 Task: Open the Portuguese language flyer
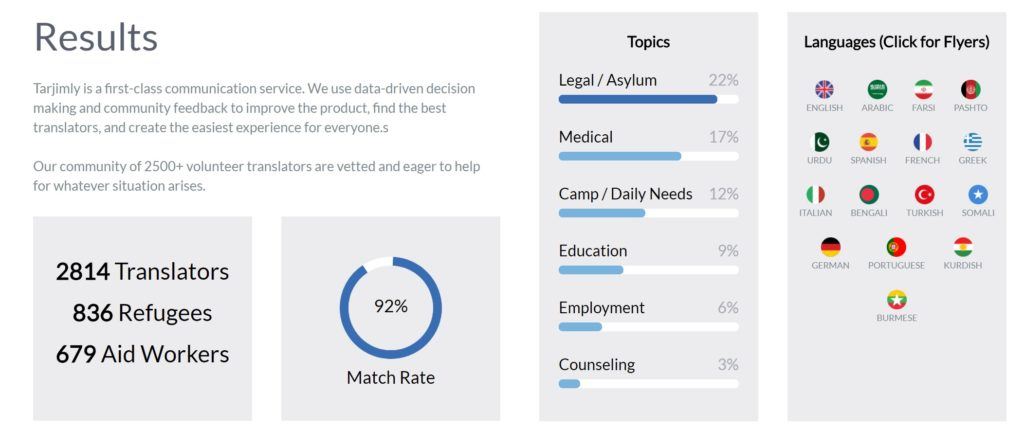pos(896,247)
